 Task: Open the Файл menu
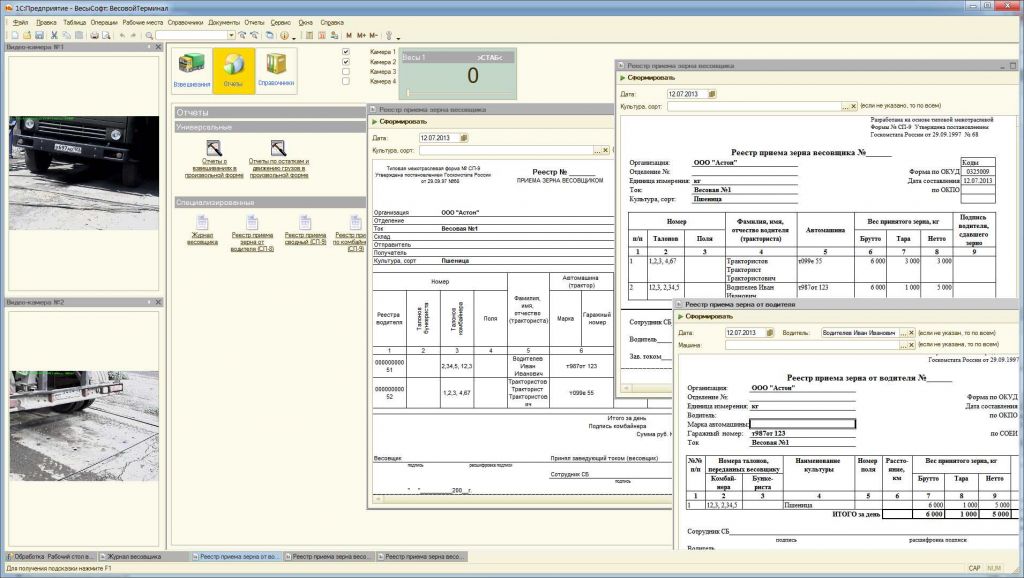click(x=20, y=22)
